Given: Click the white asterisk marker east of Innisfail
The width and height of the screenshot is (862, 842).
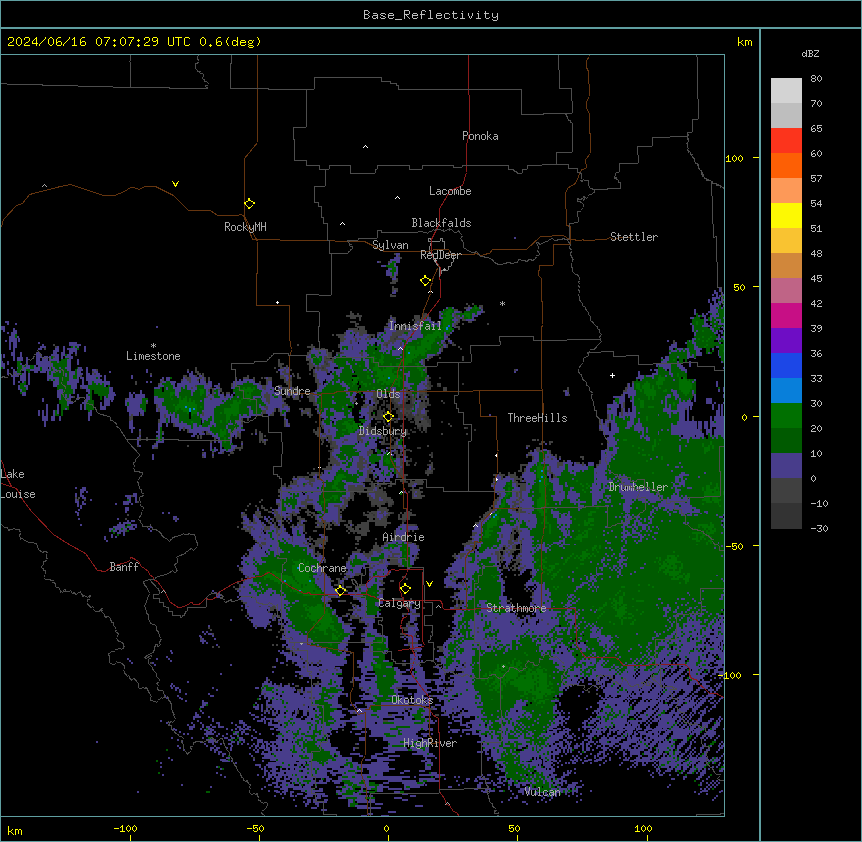Looking at the screenshot, I should pyautogui.click(x=502, y=304).
